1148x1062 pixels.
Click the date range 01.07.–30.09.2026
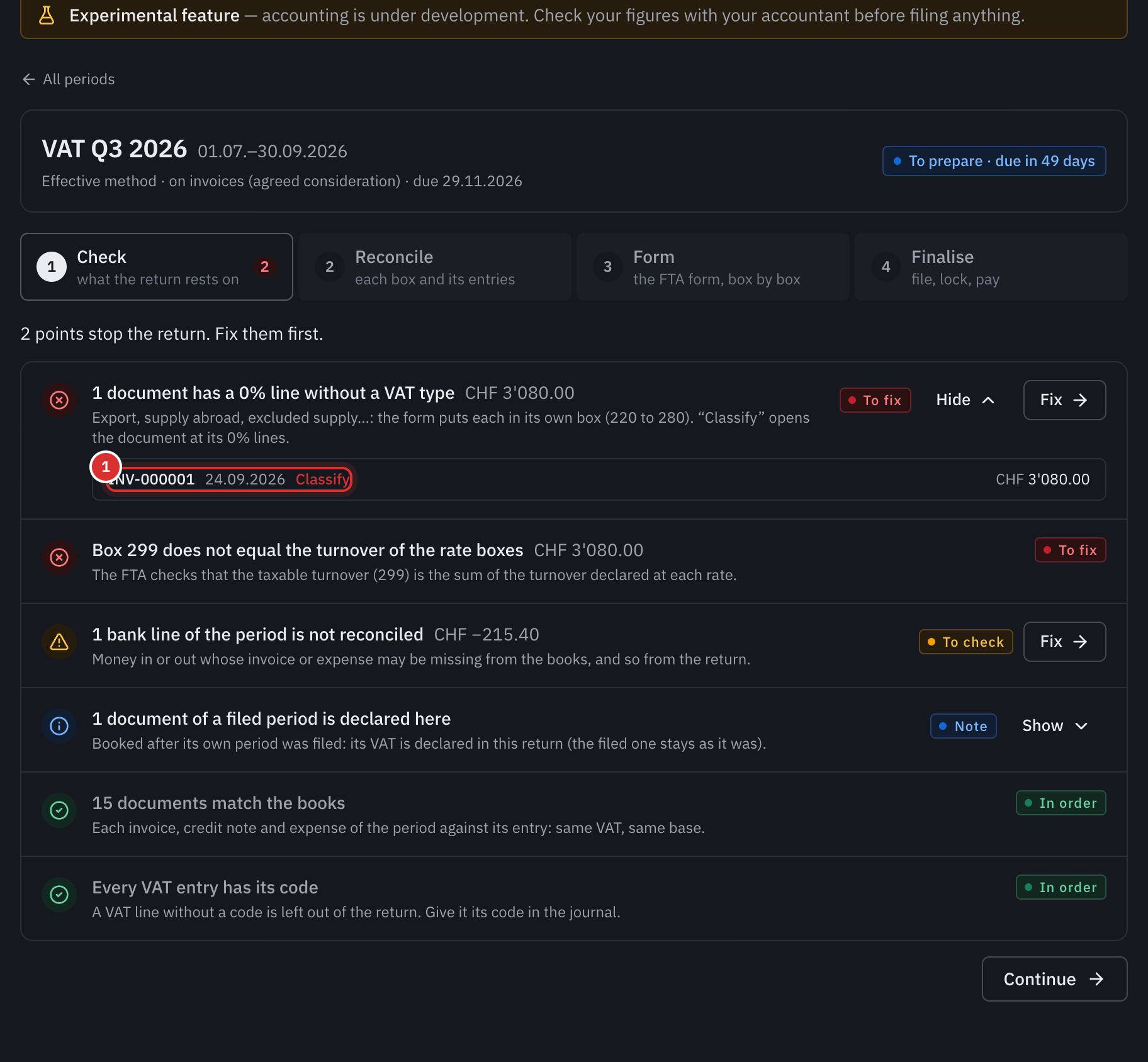273,151
